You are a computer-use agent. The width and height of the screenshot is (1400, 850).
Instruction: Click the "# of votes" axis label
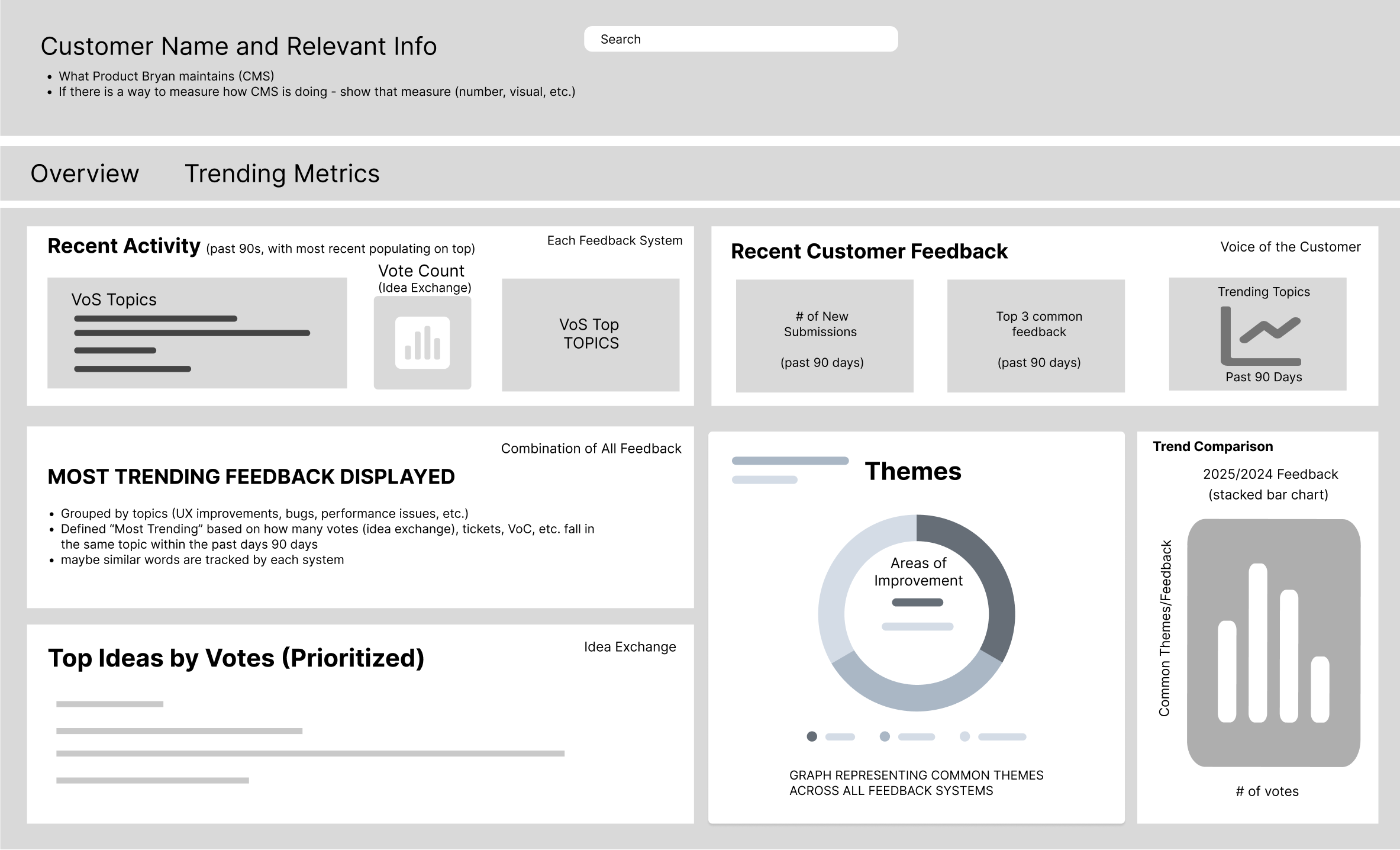pos(1267,791)
